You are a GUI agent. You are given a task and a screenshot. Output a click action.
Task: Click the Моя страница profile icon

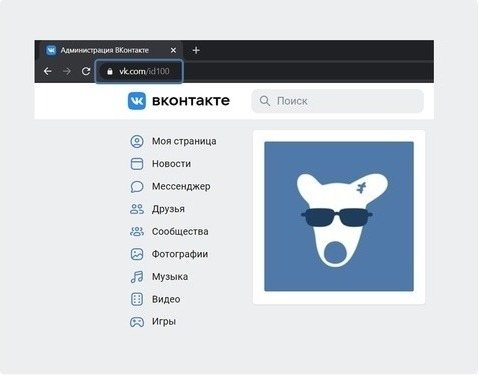point(137,141)
